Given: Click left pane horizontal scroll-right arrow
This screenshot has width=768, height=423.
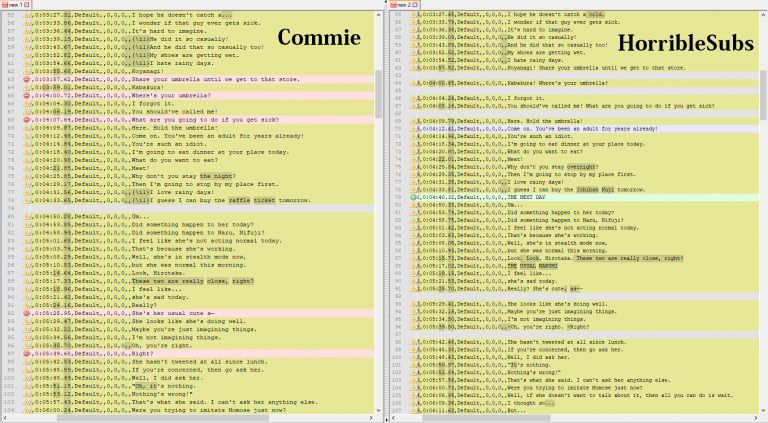Looking at the screenshot, I should click(x=371, y=418).
